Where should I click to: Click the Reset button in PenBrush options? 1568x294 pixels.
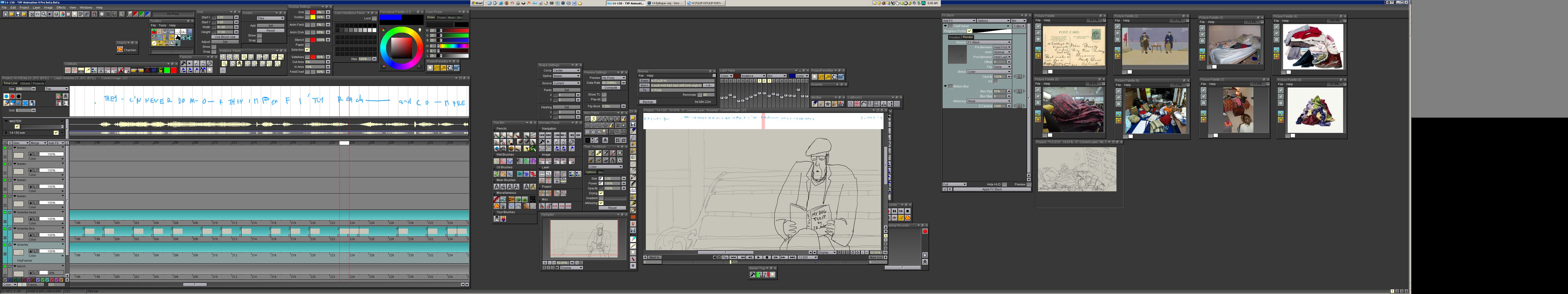[x=612, y=208]
